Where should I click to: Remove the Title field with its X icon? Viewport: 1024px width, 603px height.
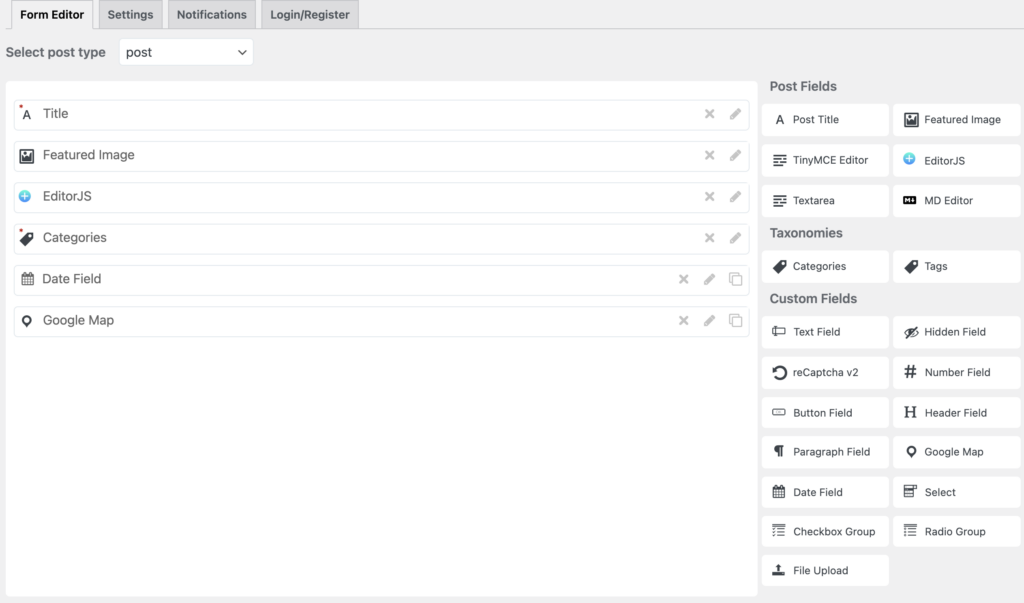pos(709,114)
